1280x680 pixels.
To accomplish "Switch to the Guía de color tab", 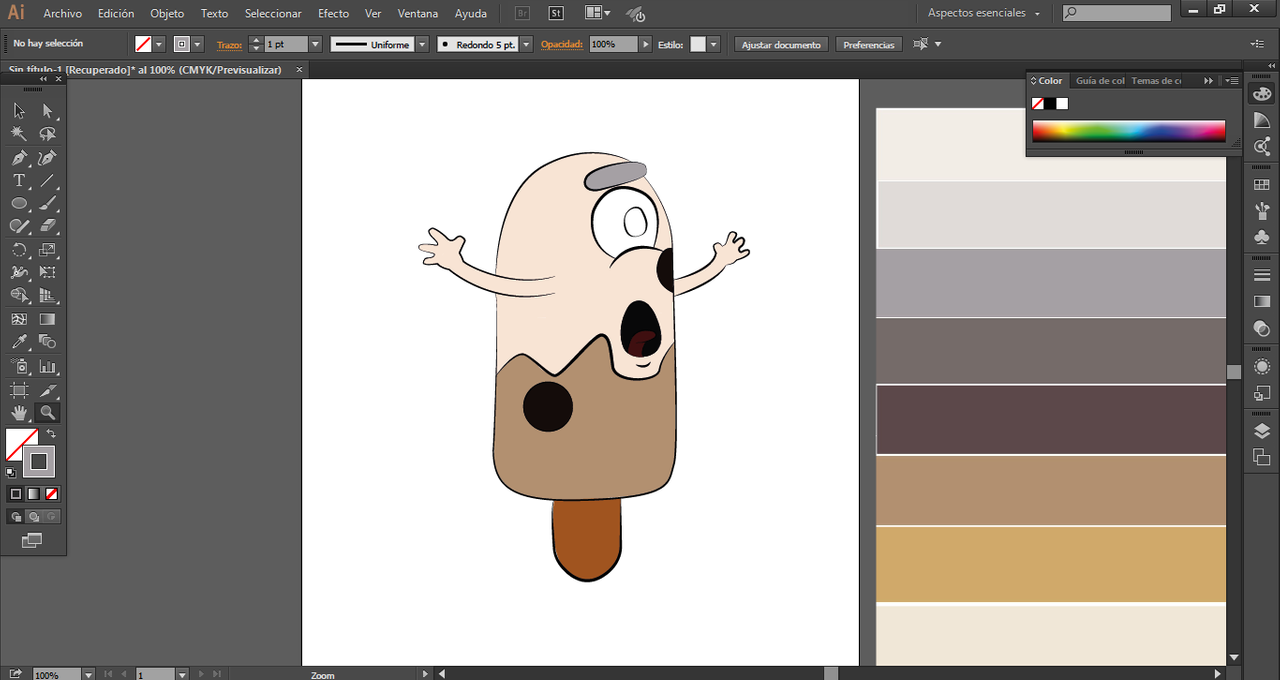I will (x=1099, y=81).
